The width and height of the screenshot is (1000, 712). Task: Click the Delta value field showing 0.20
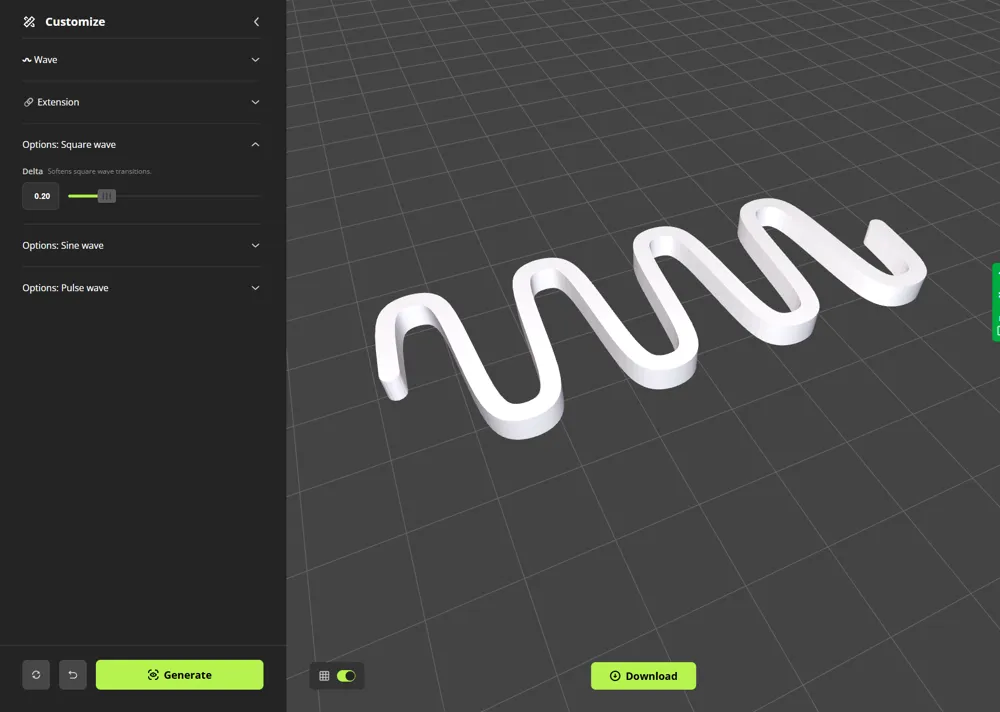[x=41, y=196]
